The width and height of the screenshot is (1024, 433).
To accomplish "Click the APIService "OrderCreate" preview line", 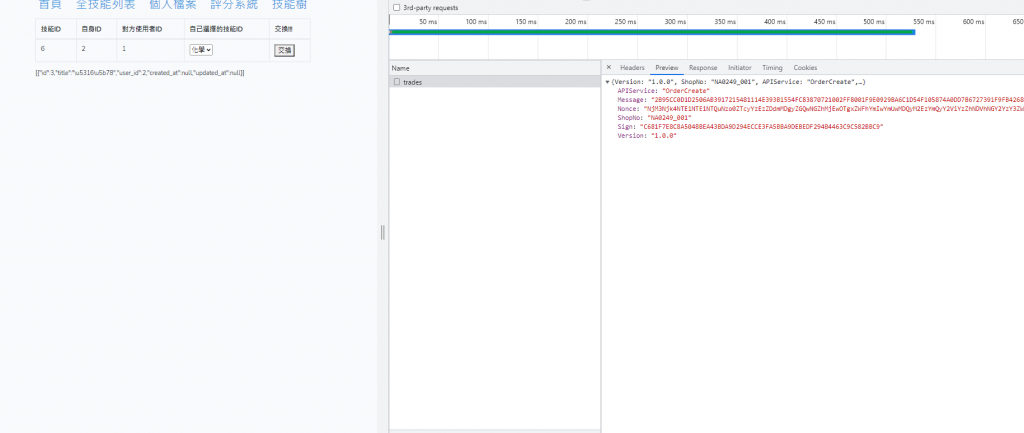I will (x=664, y=91).
